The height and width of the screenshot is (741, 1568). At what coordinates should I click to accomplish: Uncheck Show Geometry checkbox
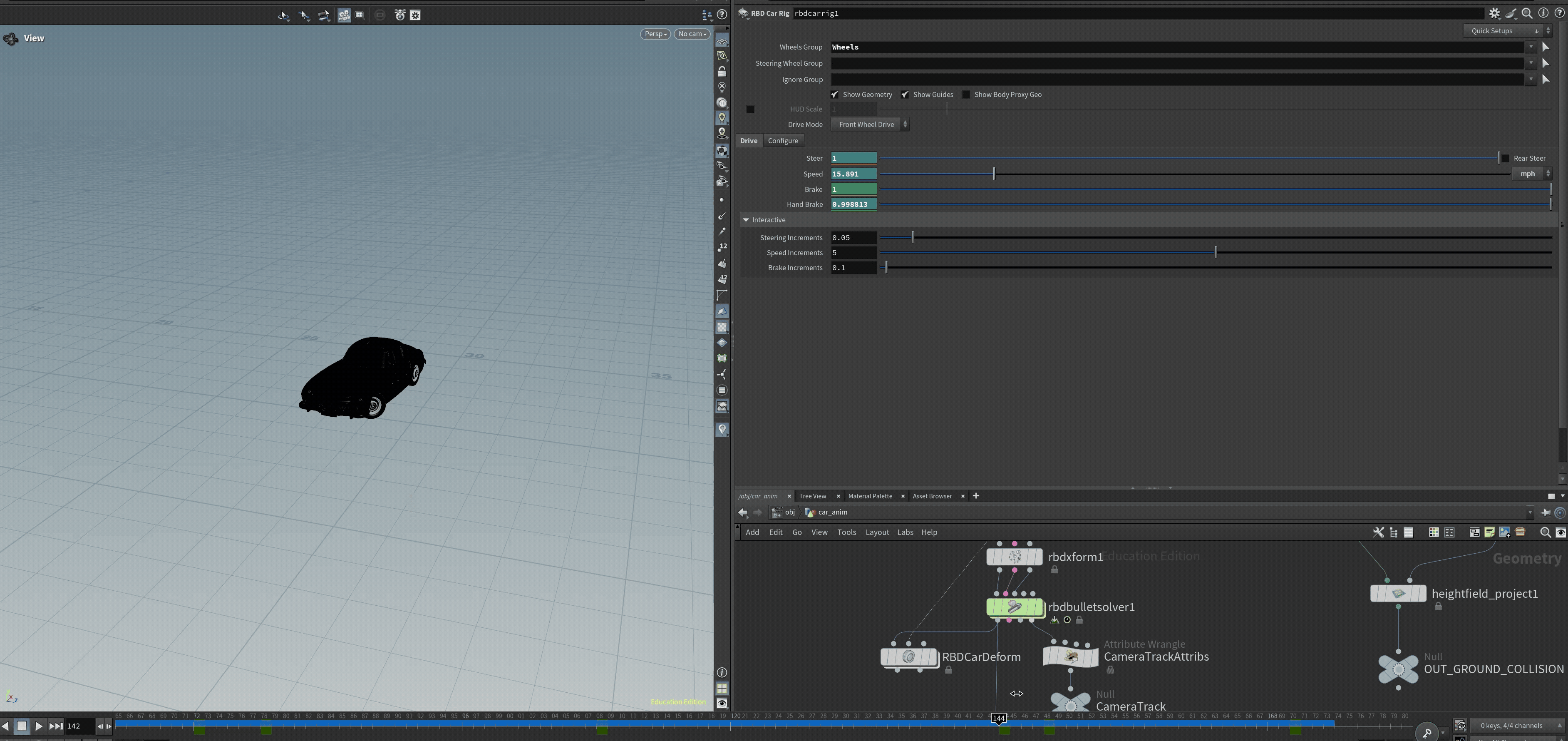[834, 95]
